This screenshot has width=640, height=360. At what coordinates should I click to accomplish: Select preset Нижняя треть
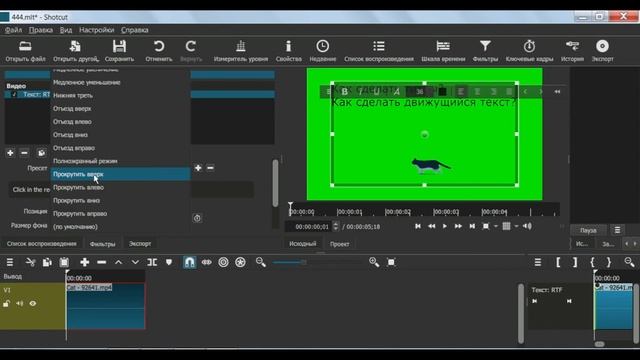[x=120, y=96]
